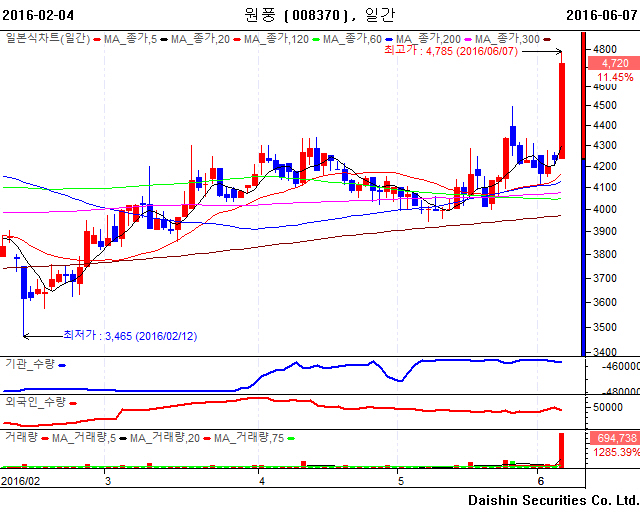Click the 3400 price axis label
Viewport: 640px width, 512px height.
pyautogui.click(x=605, y=352)
